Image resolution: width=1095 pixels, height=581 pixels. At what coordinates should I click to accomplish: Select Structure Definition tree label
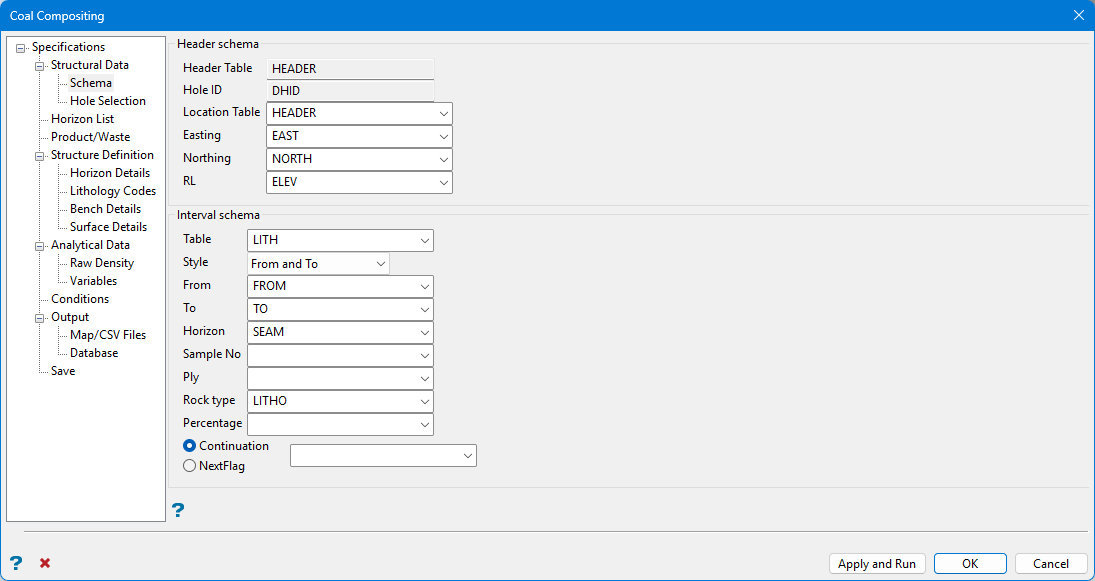point(103,156)
